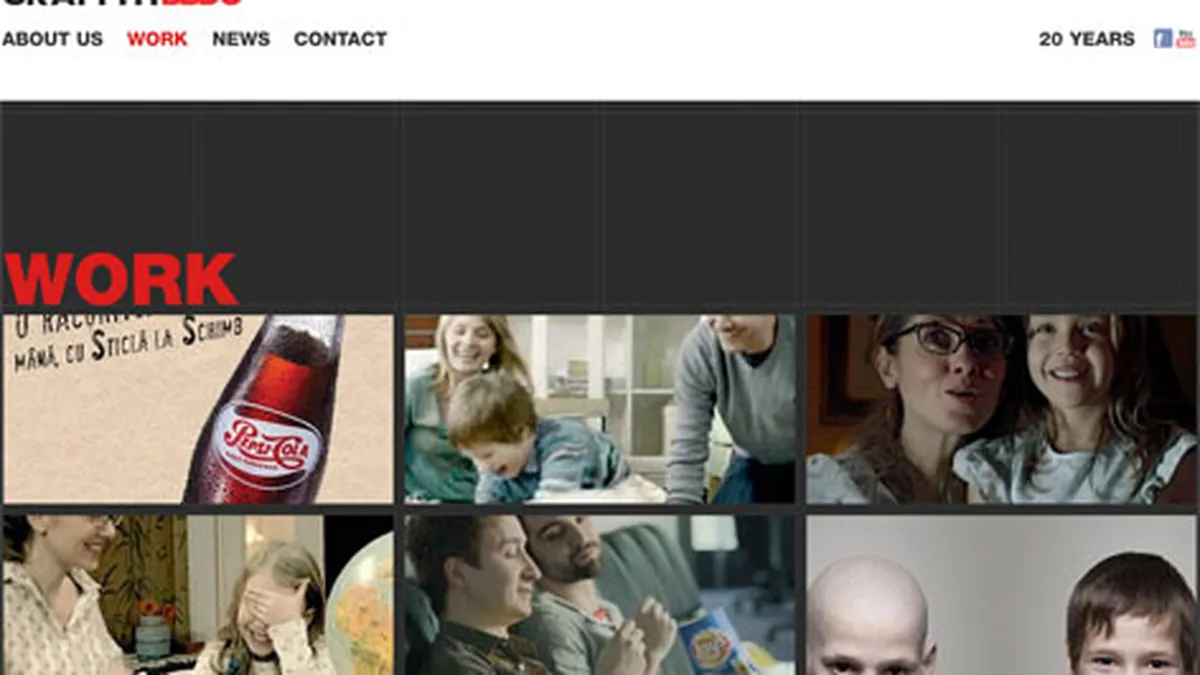The image size is (1200, 675).
Task: Open the News section
Action: click(241, 39)
